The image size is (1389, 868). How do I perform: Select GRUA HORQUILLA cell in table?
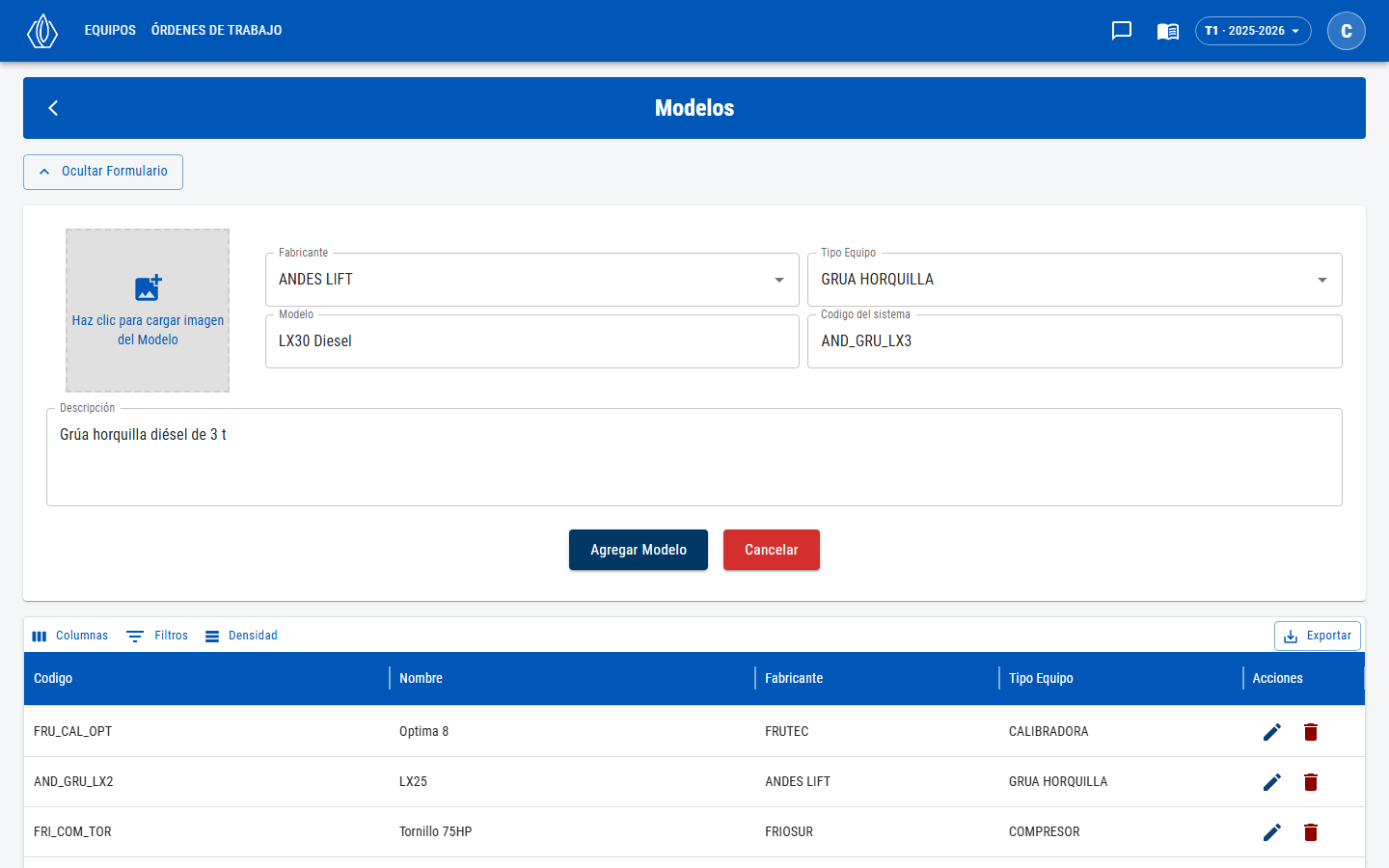click(1121, 782)
